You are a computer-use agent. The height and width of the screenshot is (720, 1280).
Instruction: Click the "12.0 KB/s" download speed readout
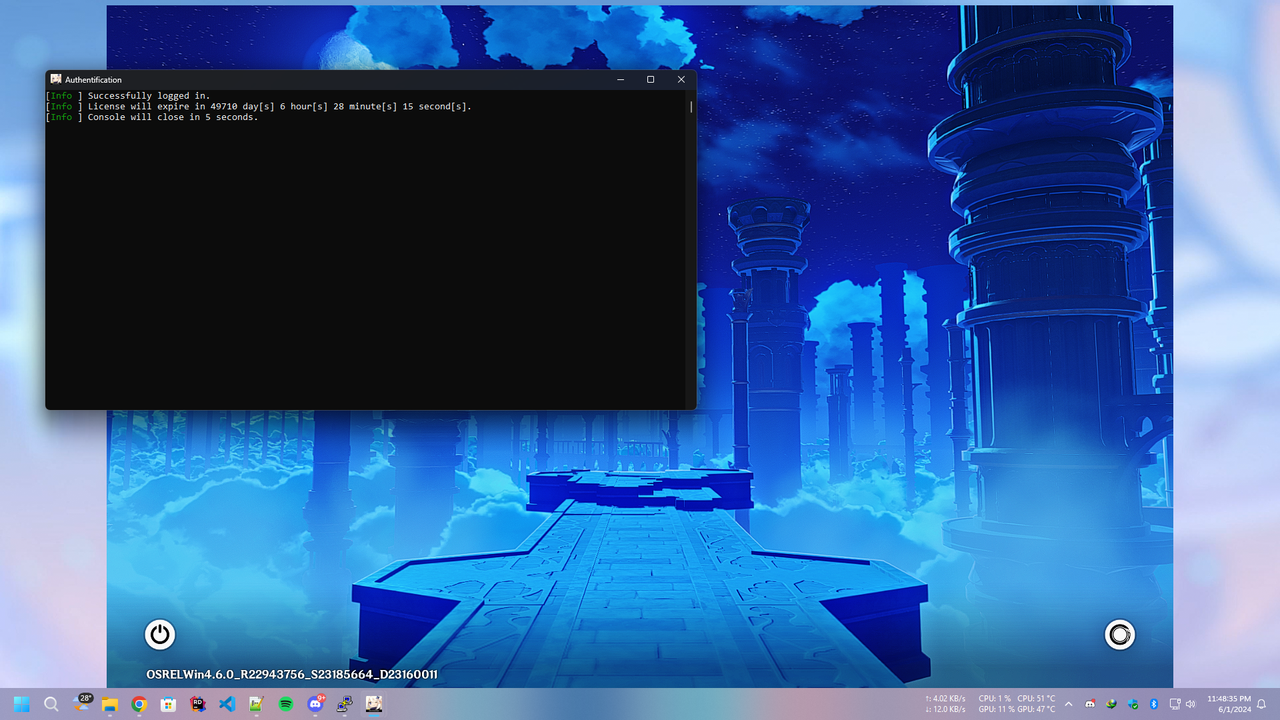coord(946,709)
